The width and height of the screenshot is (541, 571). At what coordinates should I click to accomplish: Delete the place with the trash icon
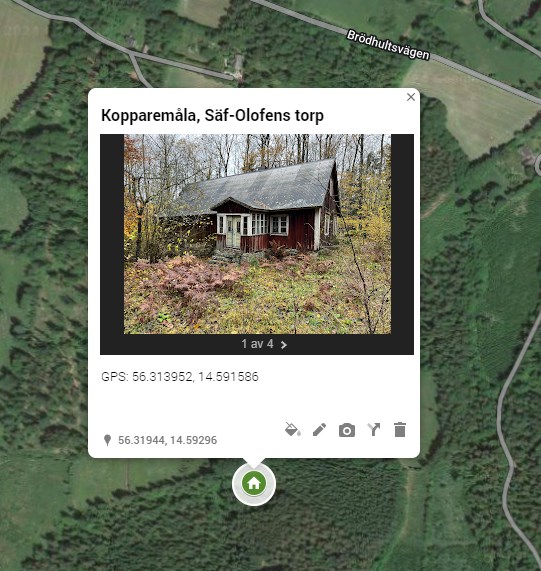pyautogui.click(x=400, y=430)
